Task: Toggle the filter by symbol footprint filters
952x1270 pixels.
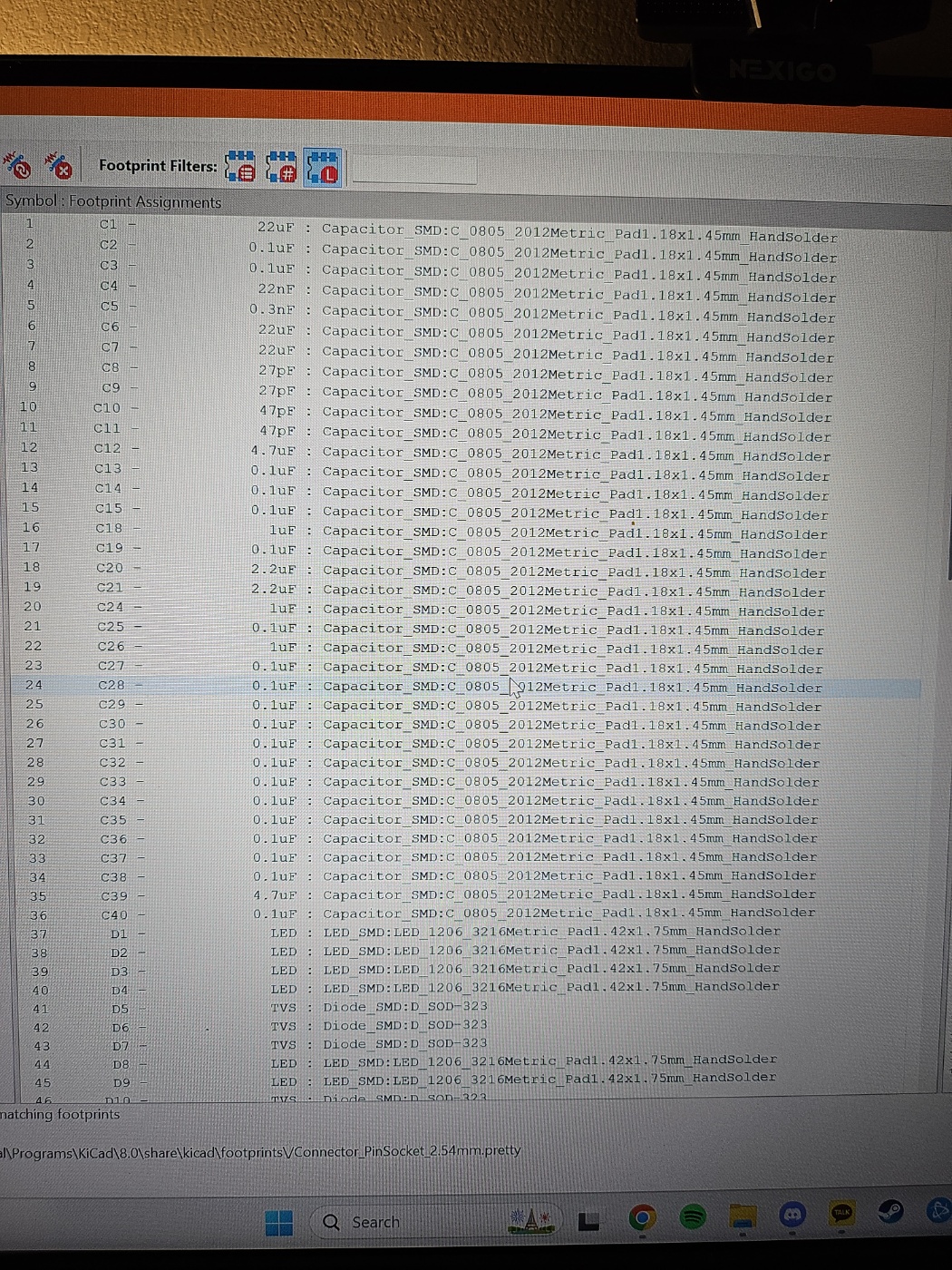Action: point(240,167)
